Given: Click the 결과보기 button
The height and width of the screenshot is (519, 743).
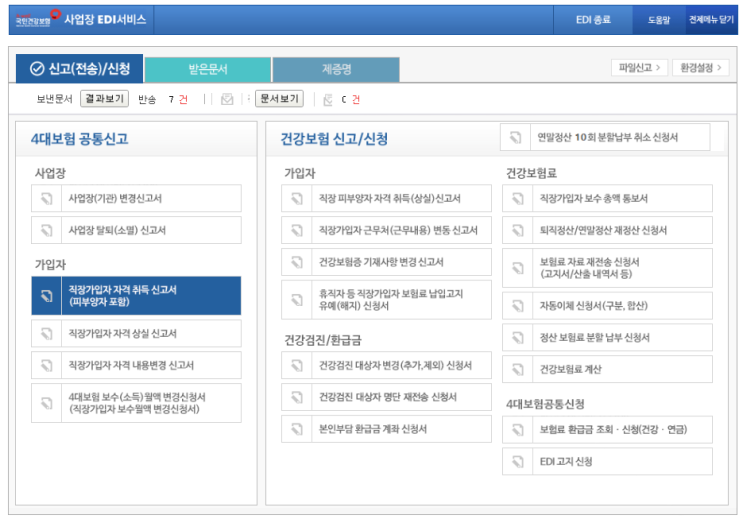Looking at the screenshot, I should point(104,99).
